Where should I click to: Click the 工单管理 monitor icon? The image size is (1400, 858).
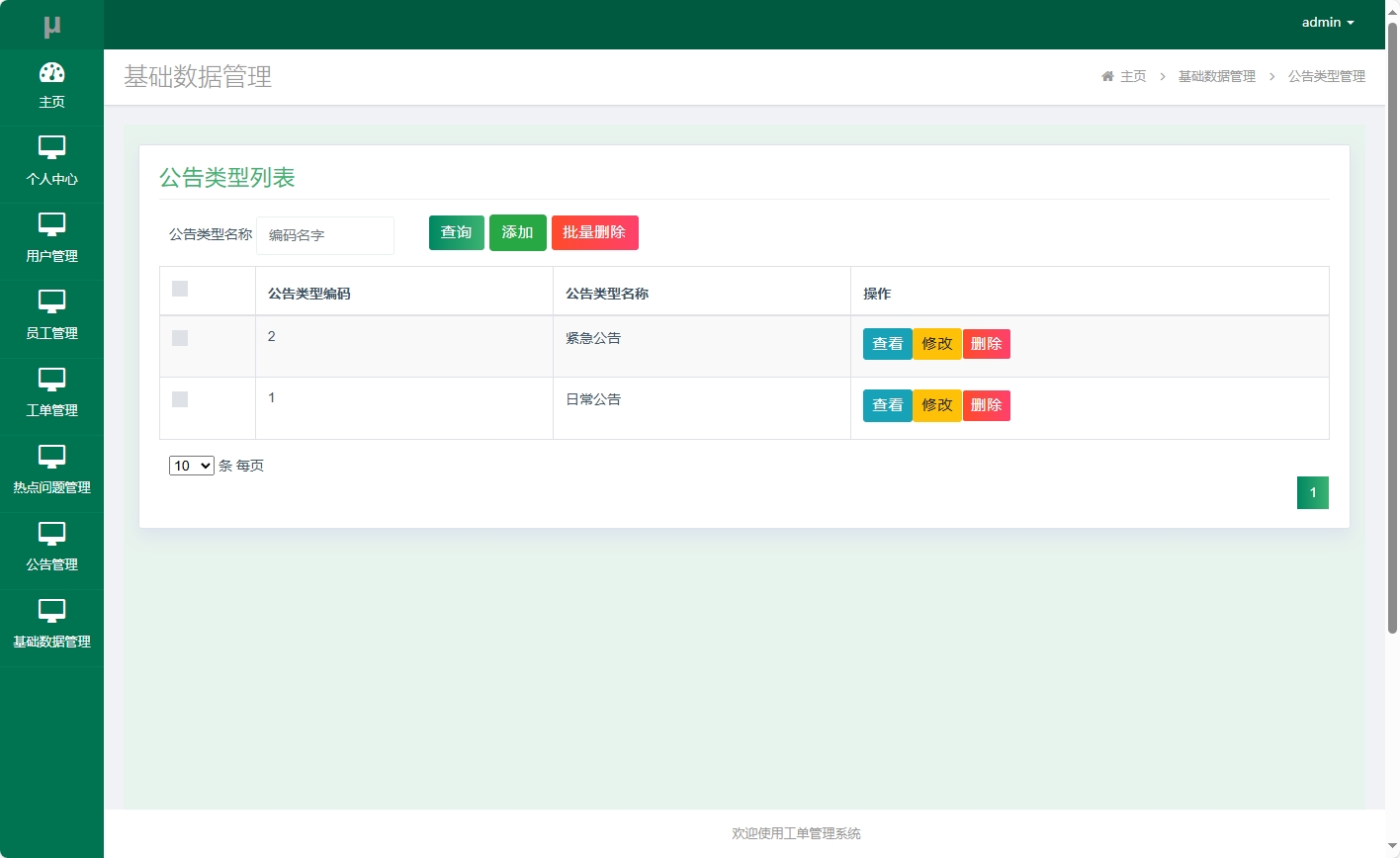51,380
